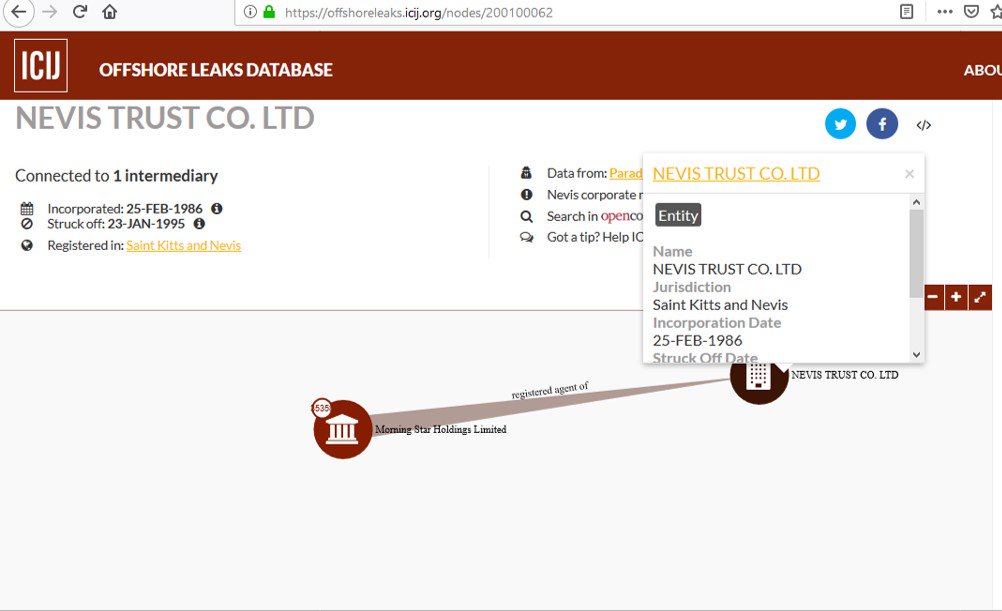The width and height of the screenshot is (1002, 611).
Task: Zoom out the graph with minus button
Action: [933, 297]
